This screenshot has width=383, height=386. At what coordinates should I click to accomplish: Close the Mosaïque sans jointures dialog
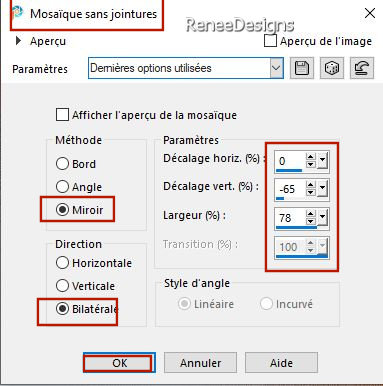(370, 13)
